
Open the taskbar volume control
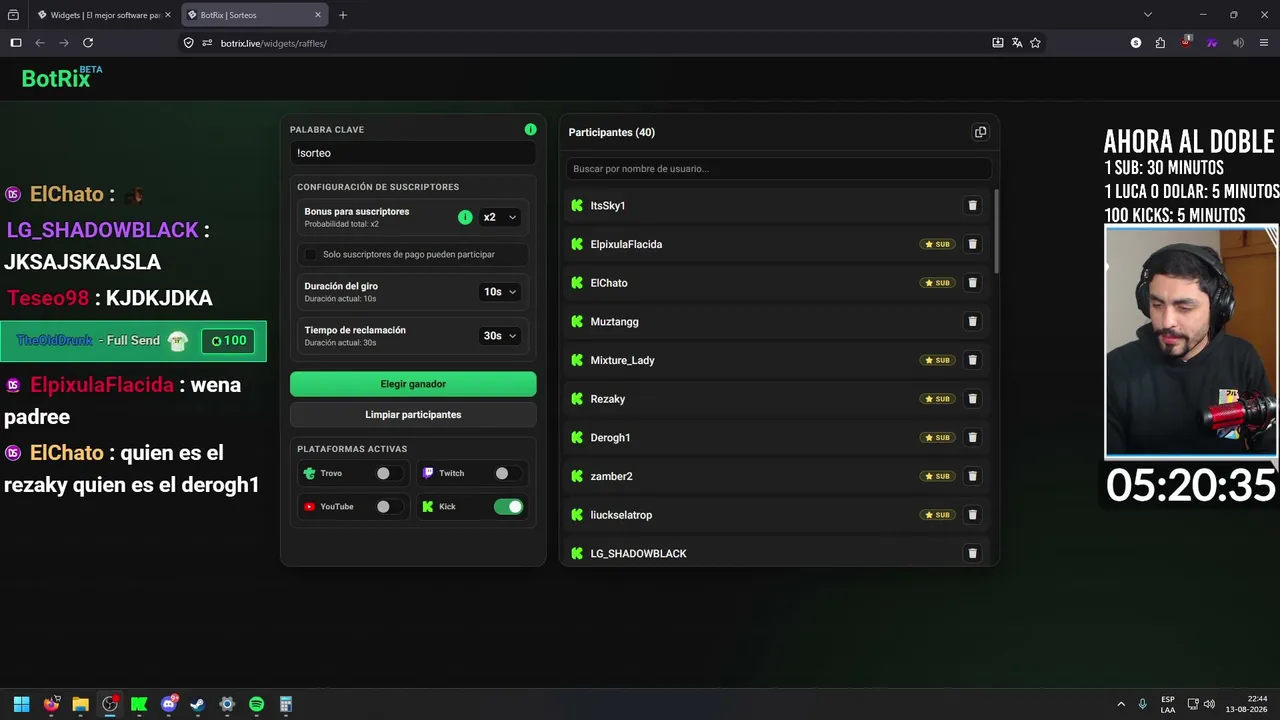click(1209, 704)
